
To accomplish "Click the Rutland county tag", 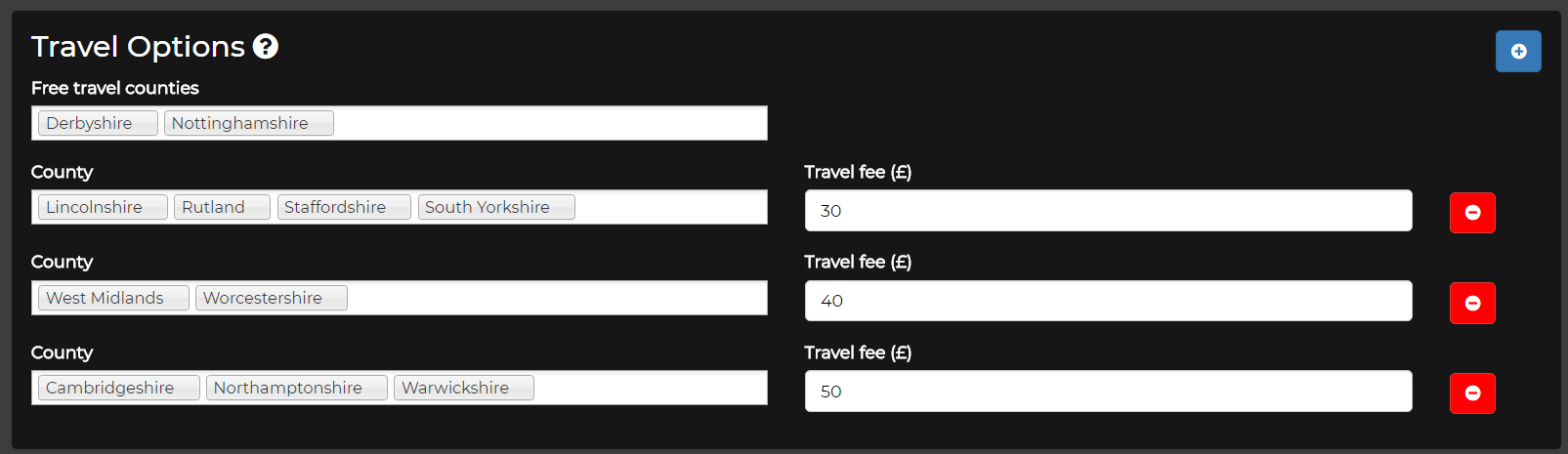I will click(x=222, y=207).
